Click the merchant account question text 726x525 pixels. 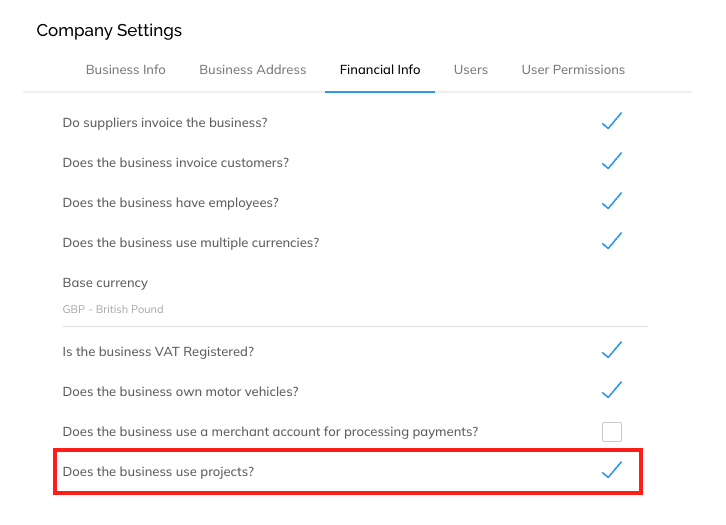point(270,431)
